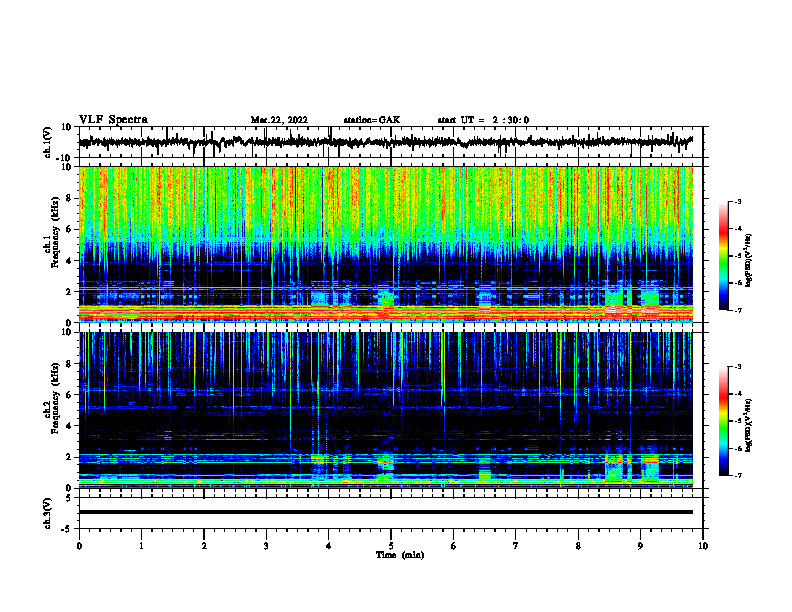
Task: Click the flat ch.3 voltage trace line
Action: (x=385, y=512)
